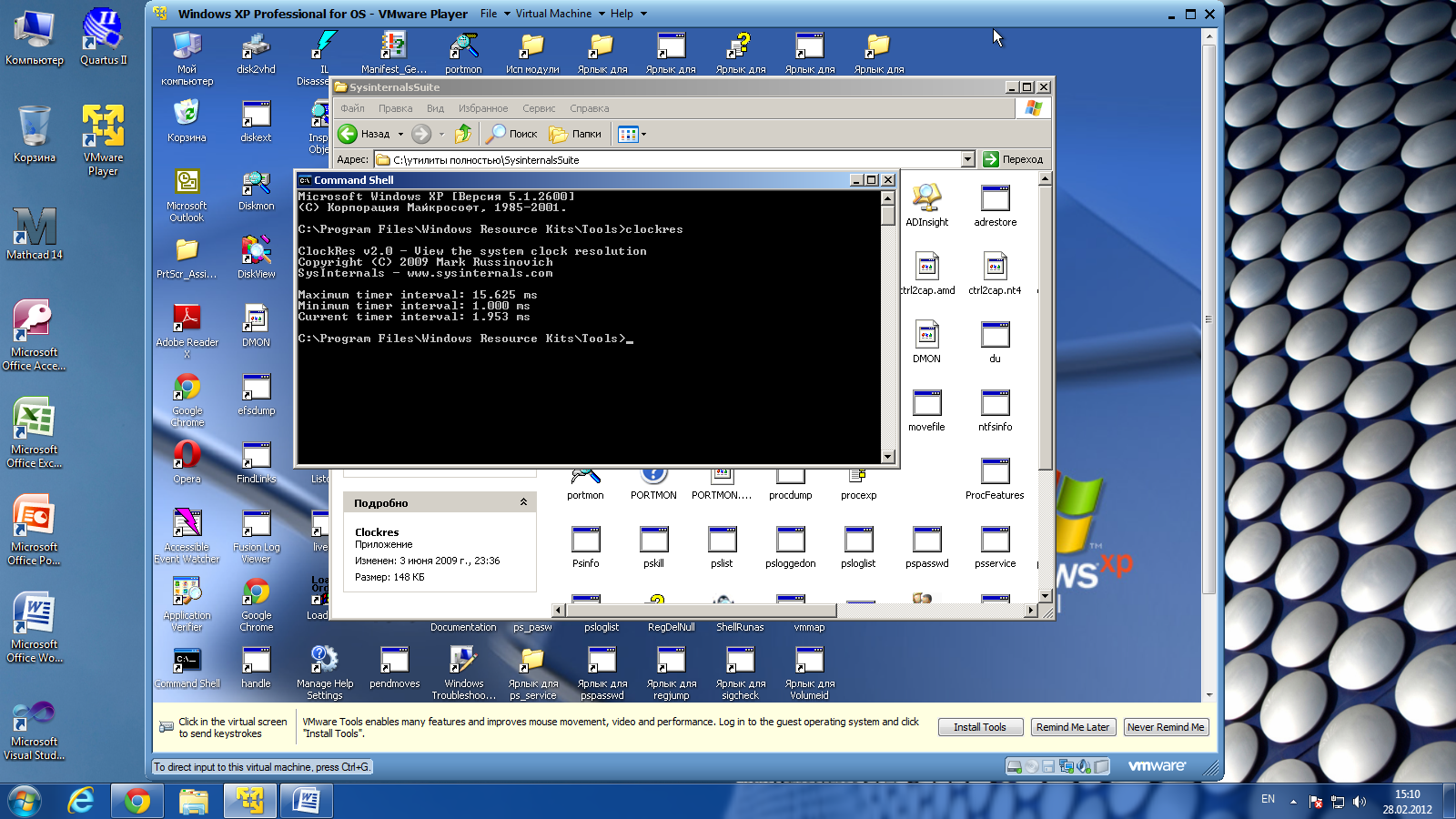Open the Избранное menu

[x=483, y=108]
